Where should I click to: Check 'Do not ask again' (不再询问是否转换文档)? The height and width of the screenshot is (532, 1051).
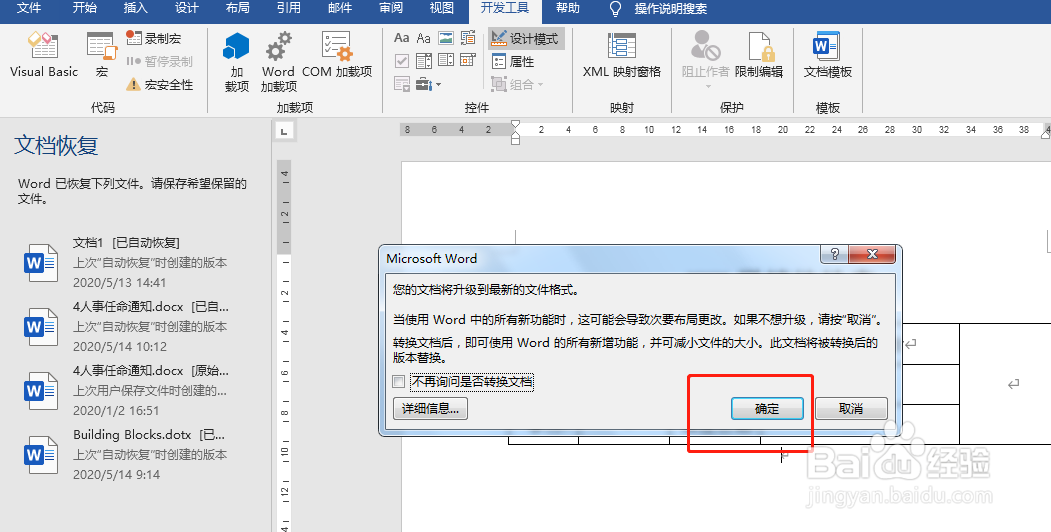[x=399, y=382]
